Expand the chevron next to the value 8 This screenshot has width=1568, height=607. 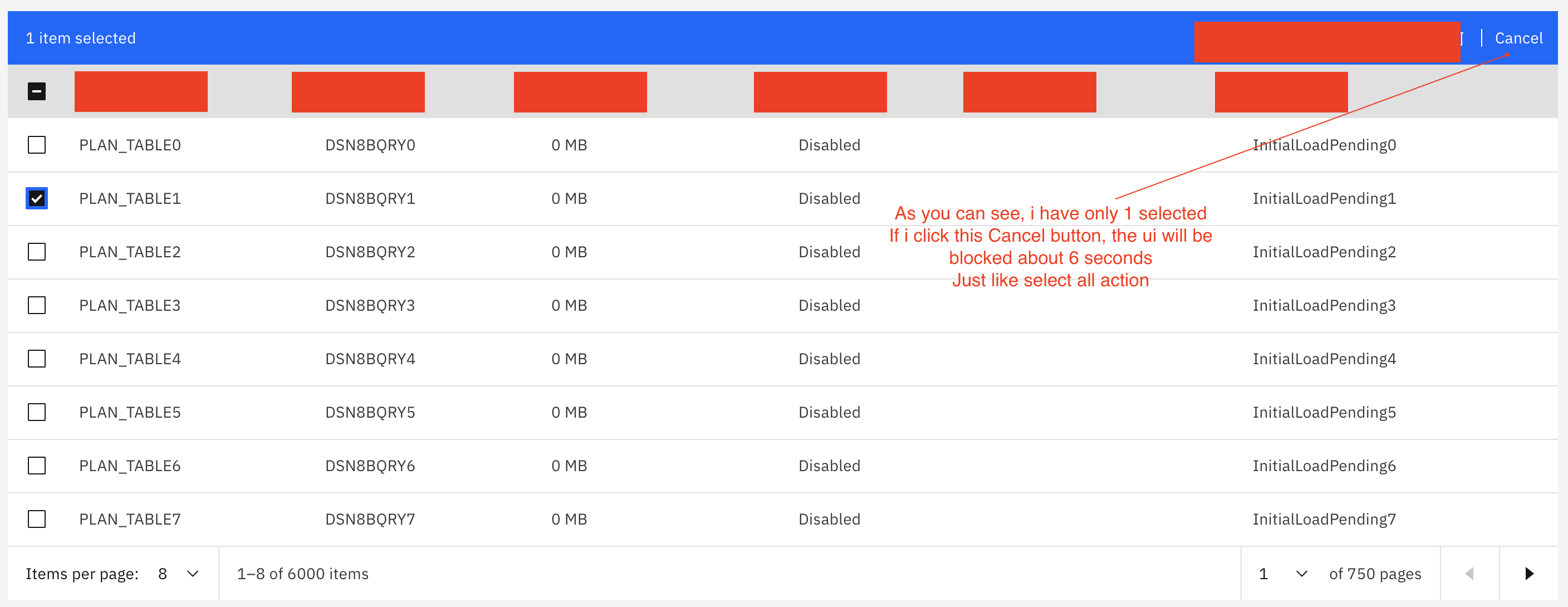(192, 573)
